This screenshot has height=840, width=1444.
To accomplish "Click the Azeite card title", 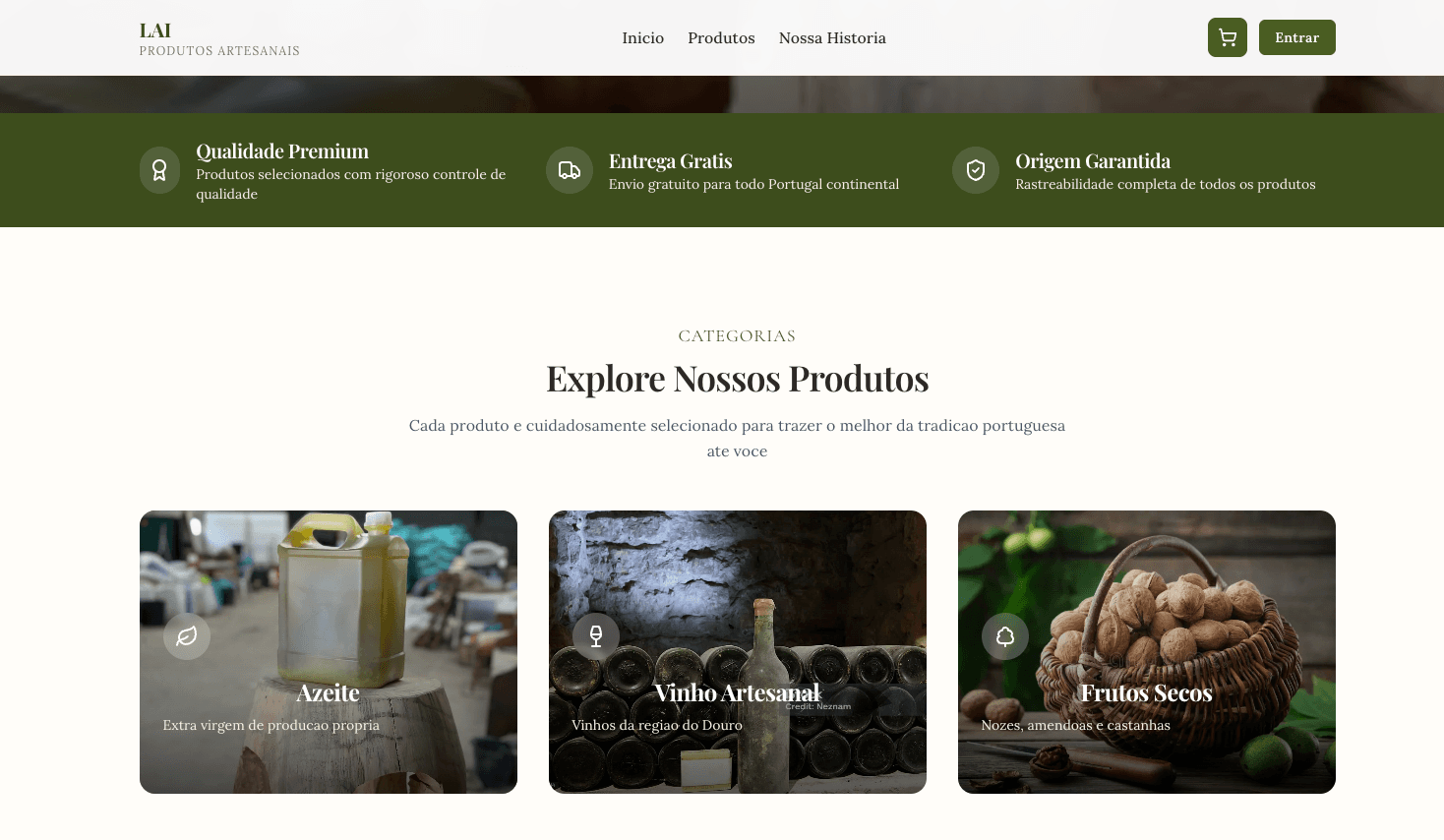I will click(329, 693).
